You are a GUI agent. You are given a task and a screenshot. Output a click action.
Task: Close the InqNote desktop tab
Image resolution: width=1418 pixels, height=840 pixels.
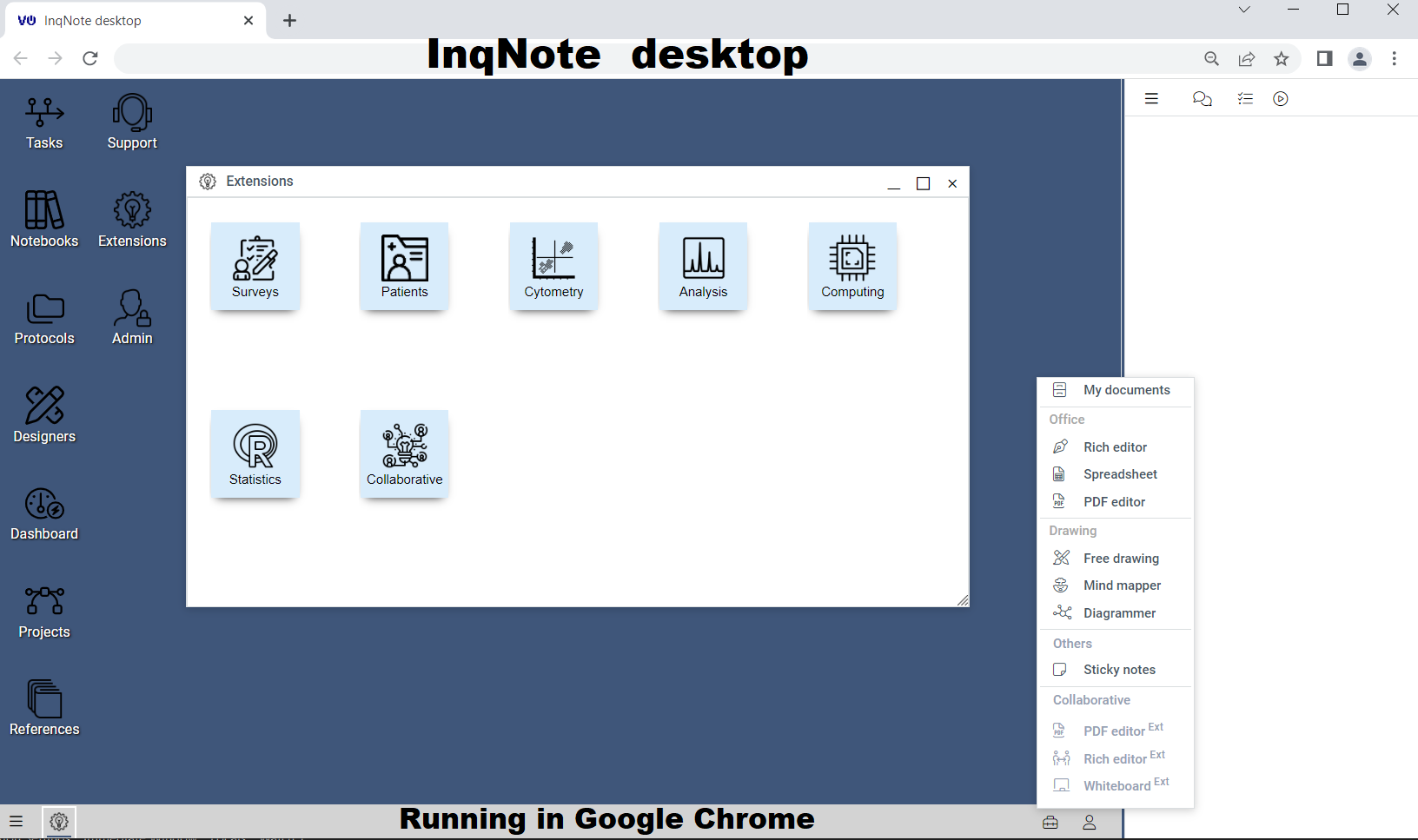point(248,21)
